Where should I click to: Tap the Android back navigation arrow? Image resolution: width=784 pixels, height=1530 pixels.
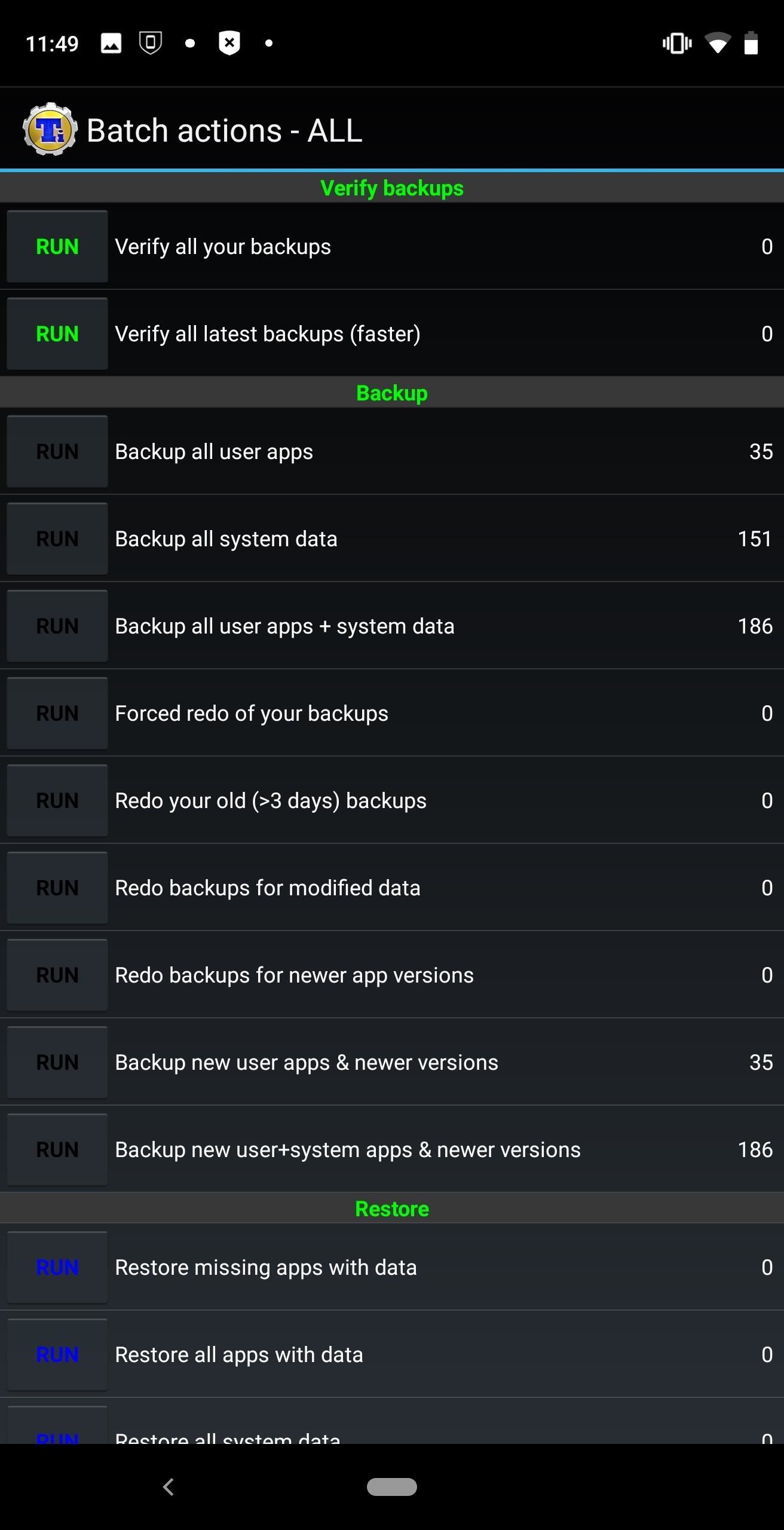click(x=169, y=1486)
